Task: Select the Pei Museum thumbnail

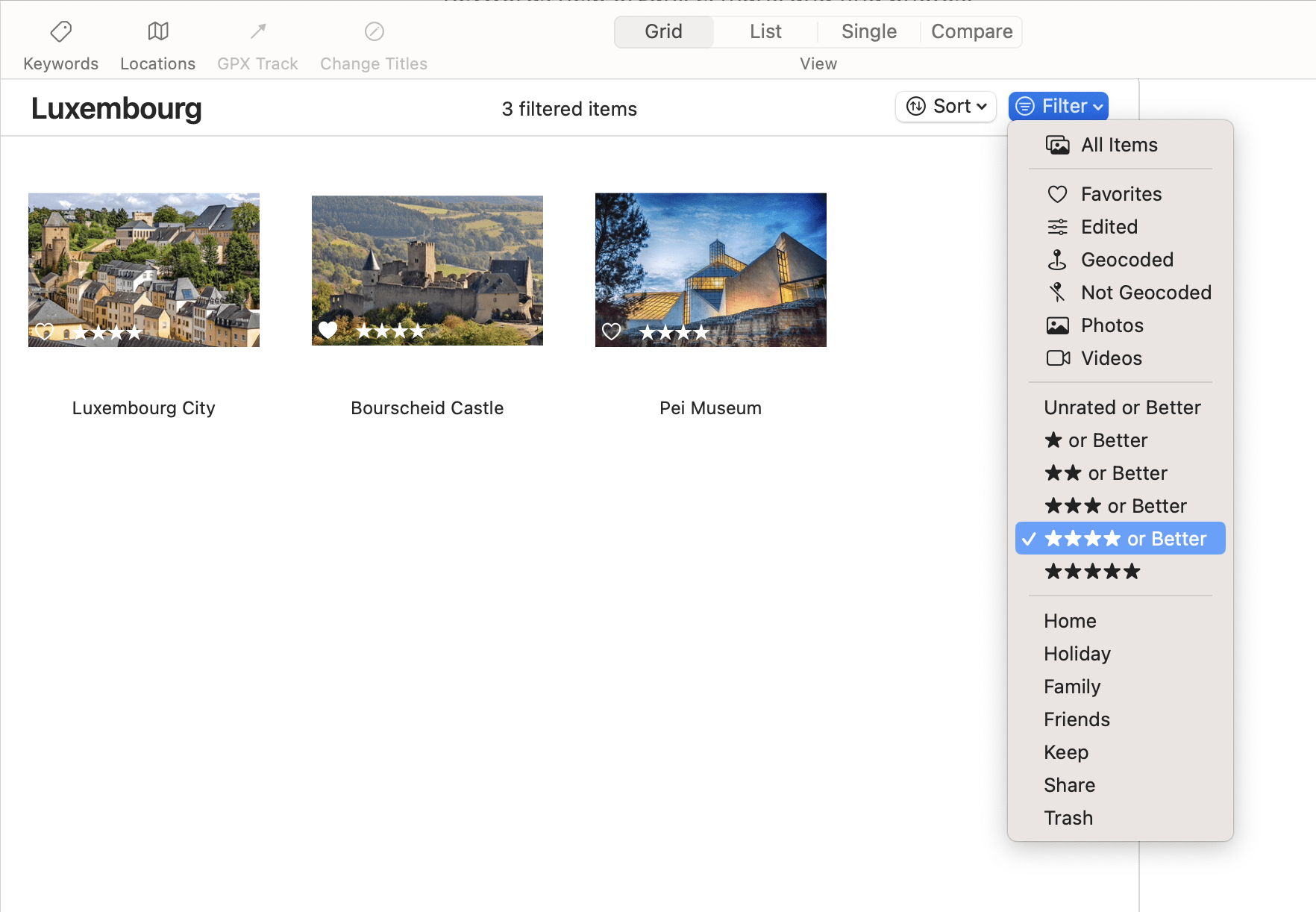Action: coord(711,270)
